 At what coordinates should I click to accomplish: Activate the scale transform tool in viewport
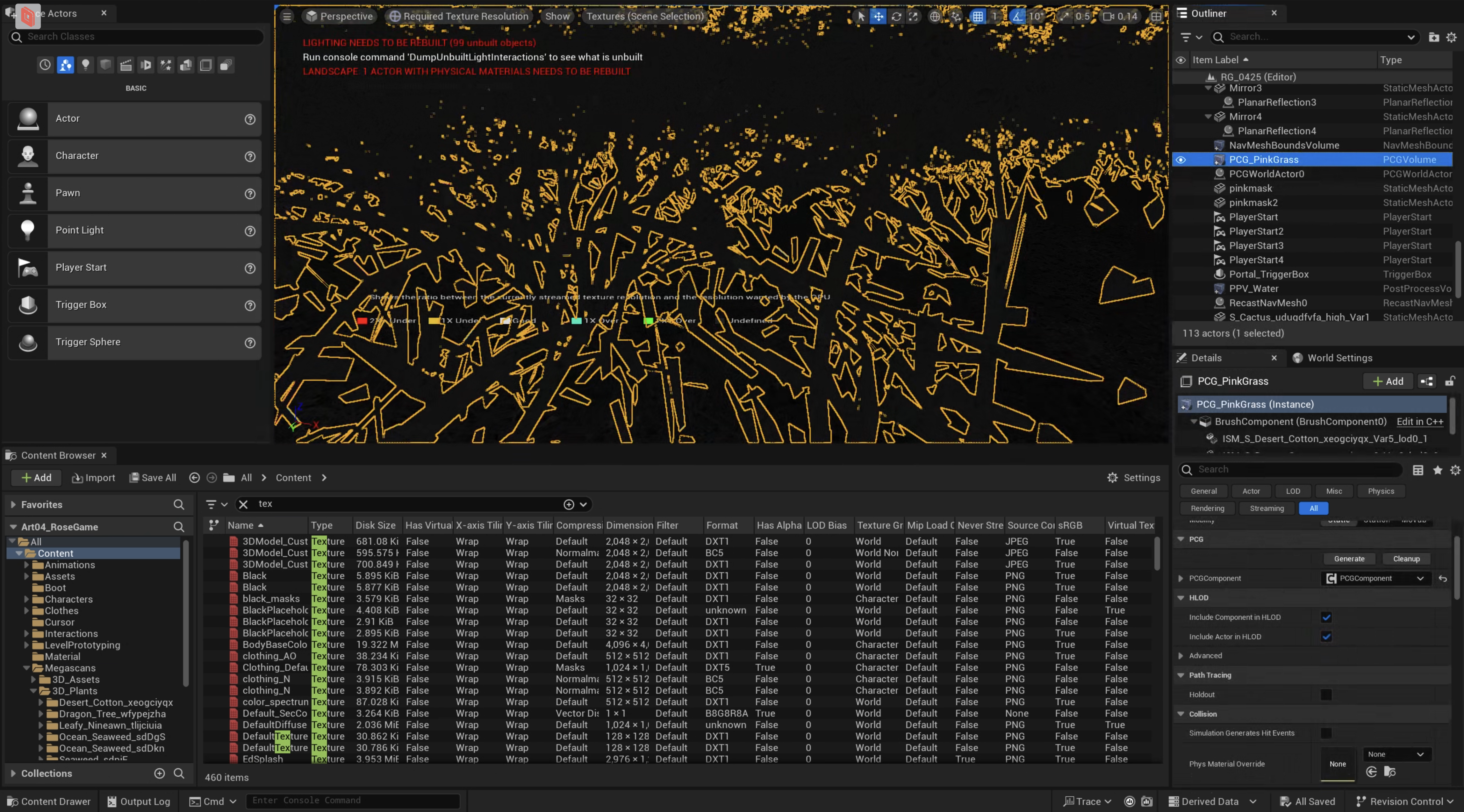pyautogui.click(x=913, y=17)
